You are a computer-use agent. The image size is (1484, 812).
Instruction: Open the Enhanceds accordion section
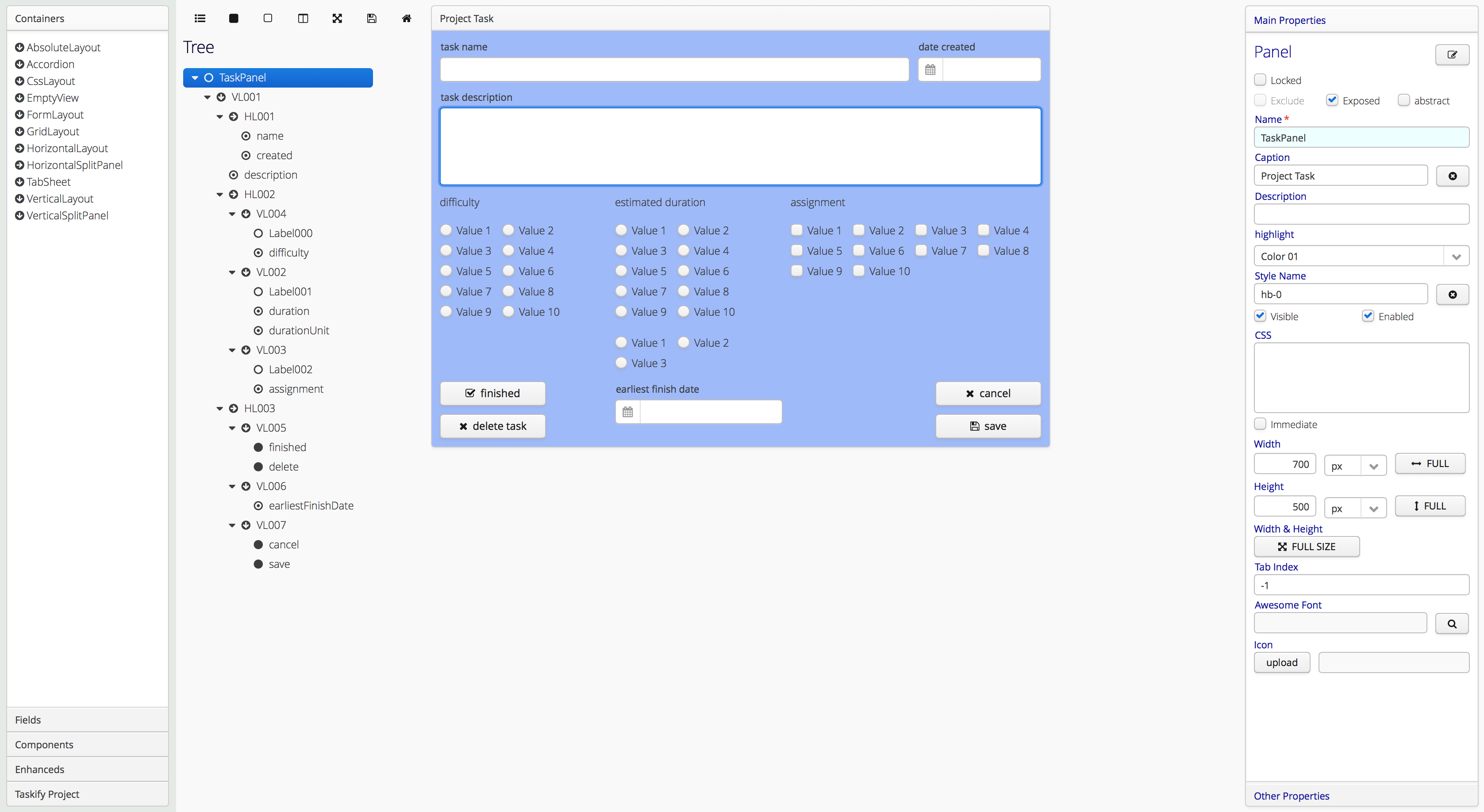click(88, 770)
